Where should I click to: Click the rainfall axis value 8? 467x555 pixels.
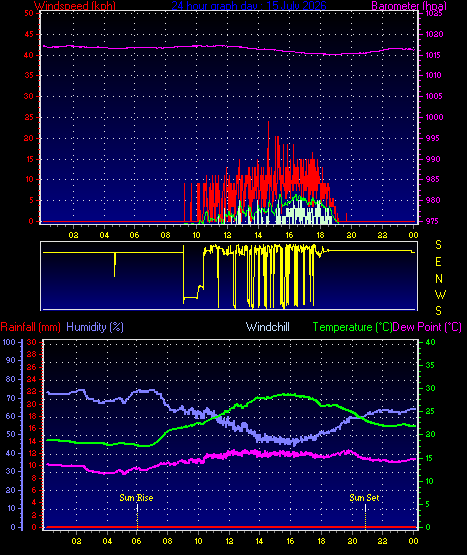[x=34, y=478]
